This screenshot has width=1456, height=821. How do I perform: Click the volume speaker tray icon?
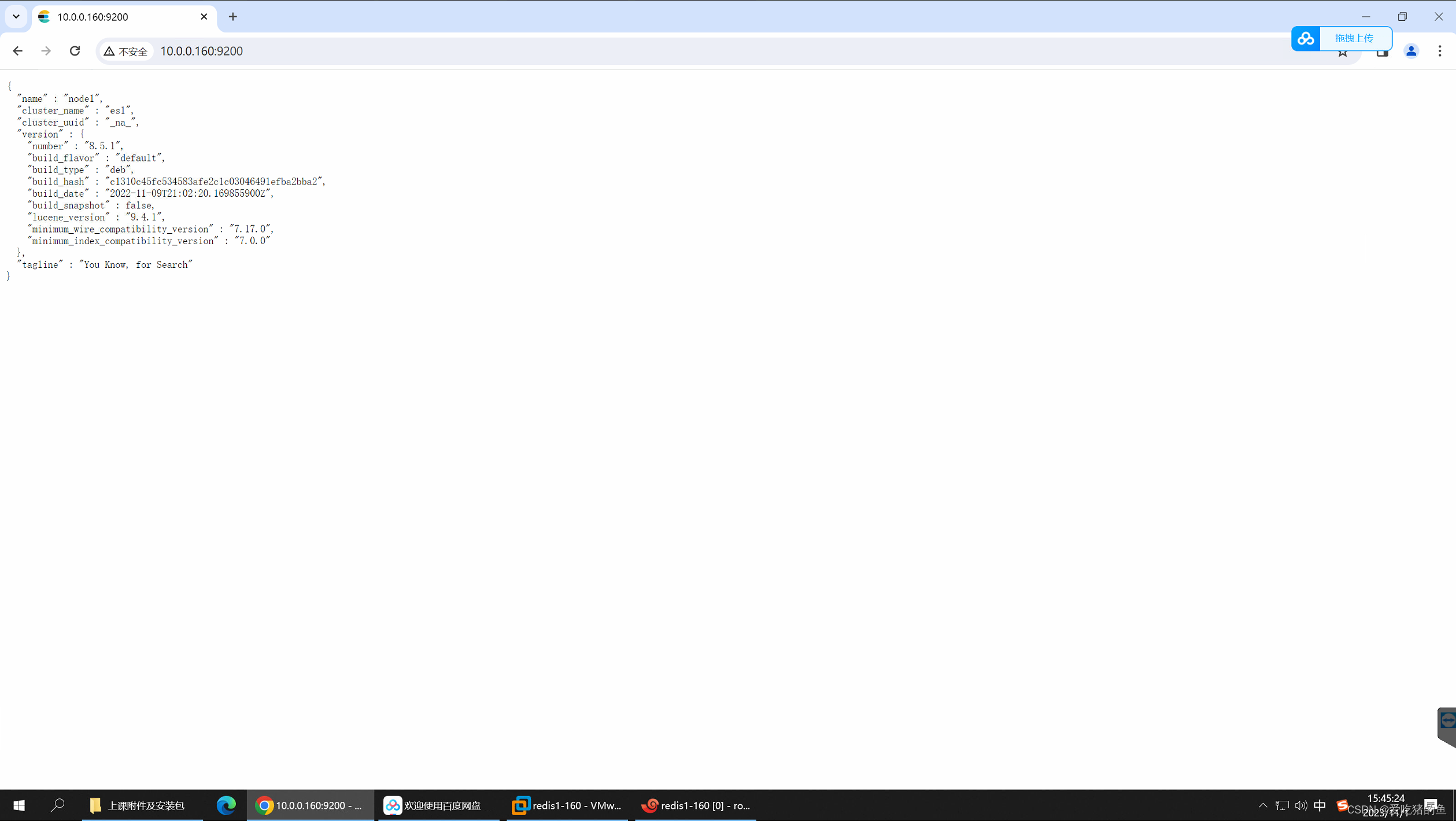(1301, 805)
